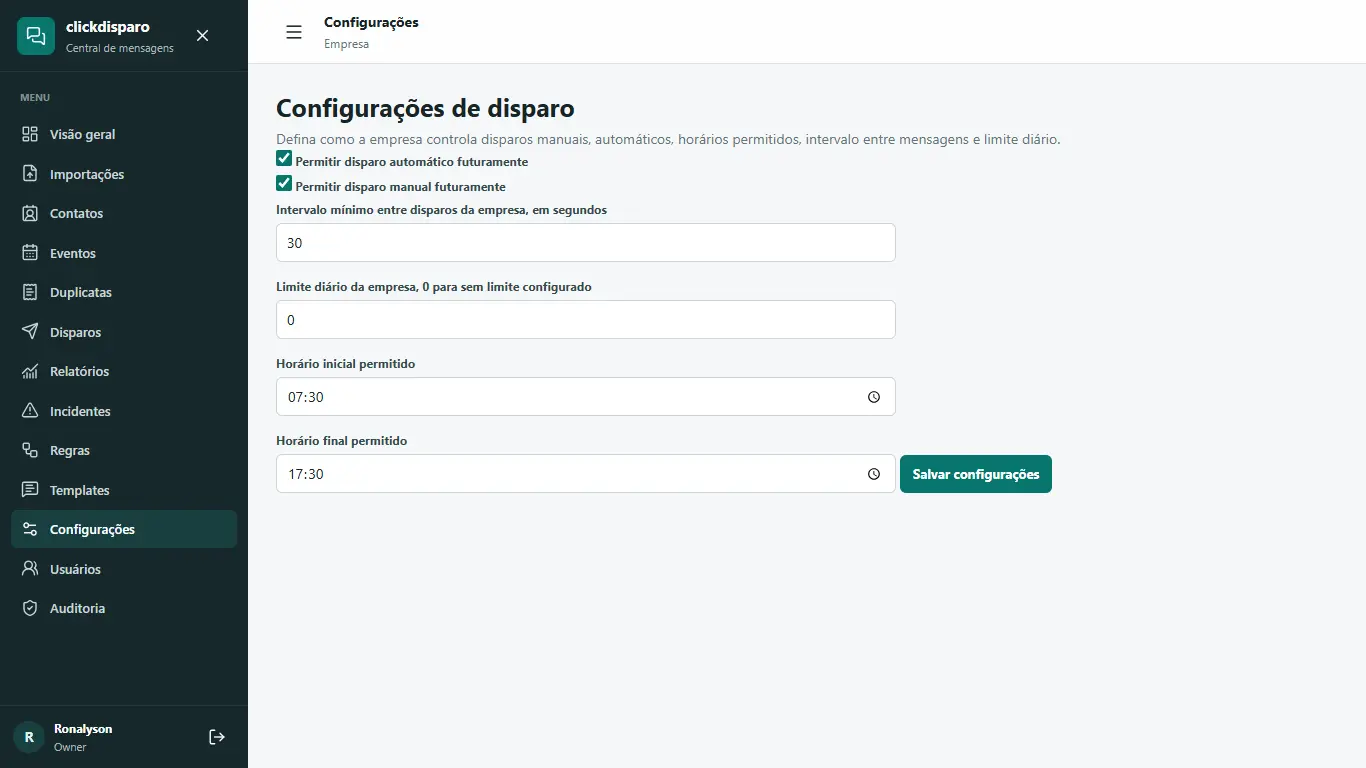Navigate to Eventos
Viewport: 1366px width, 768px height.
click(x=124, y=253)
